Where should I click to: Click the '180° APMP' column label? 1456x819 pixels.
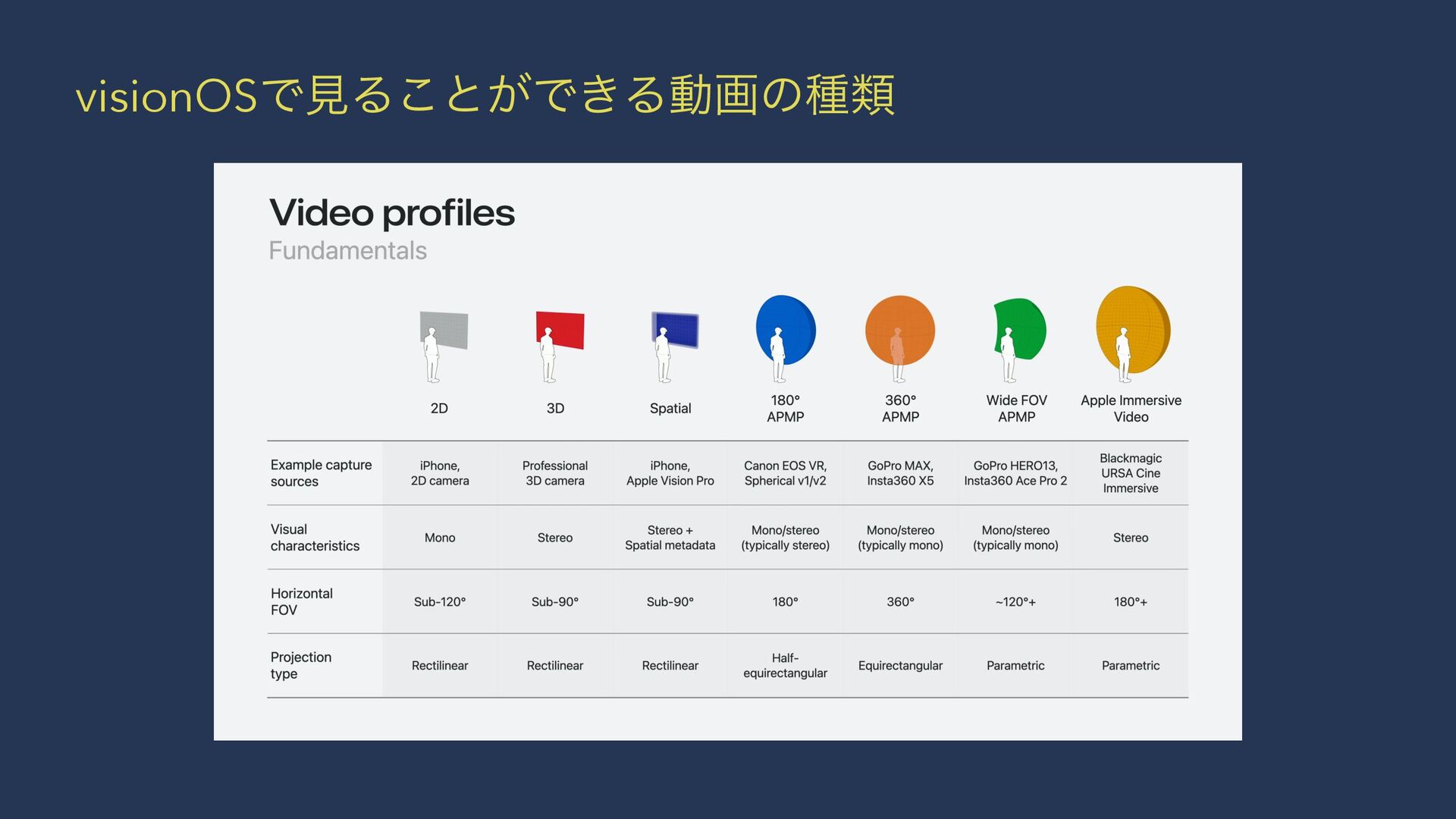click(x=786, y=408)
